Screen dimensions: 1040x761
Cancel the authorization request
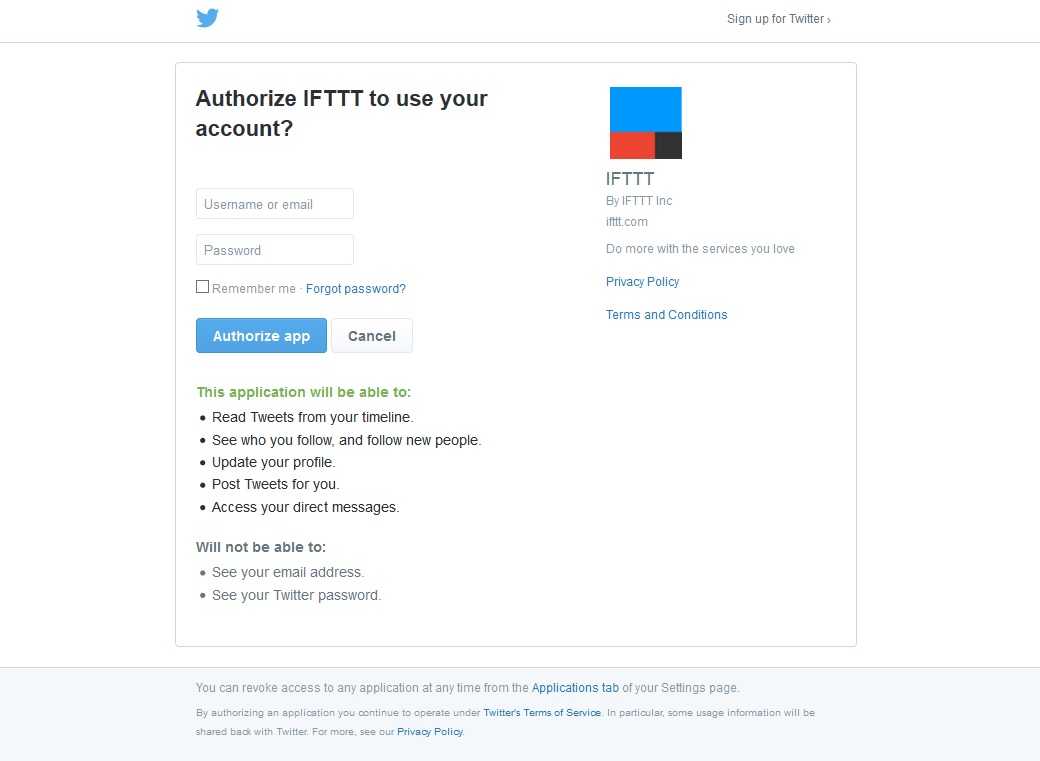click(372, 336)
